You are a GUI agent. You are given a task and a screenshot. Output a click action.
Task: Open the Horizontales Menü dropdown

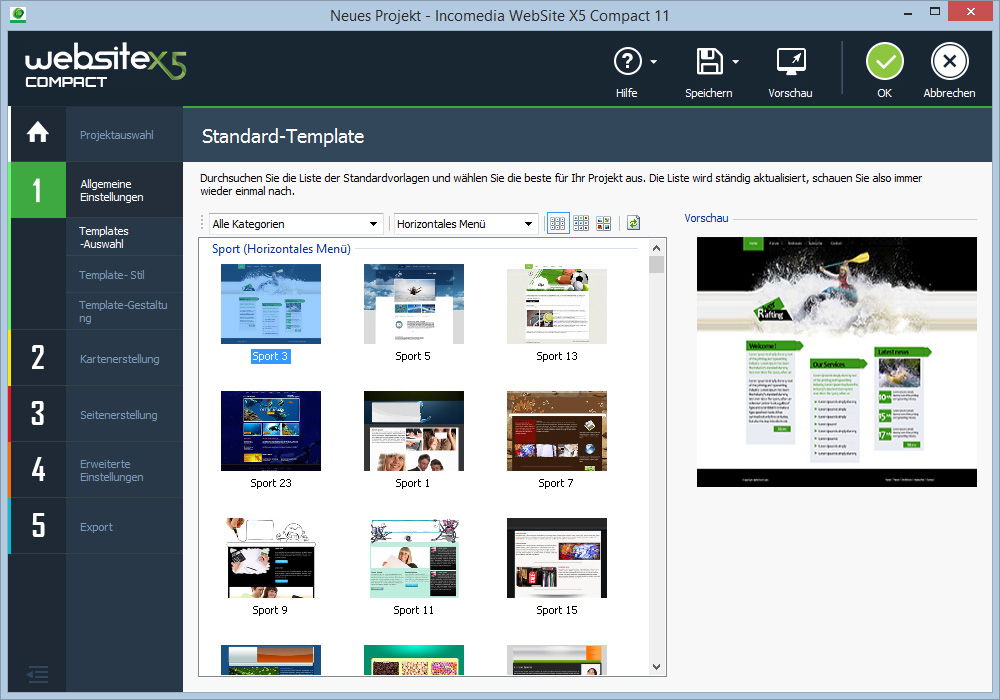pyautogui.click(x=466, y=224)
